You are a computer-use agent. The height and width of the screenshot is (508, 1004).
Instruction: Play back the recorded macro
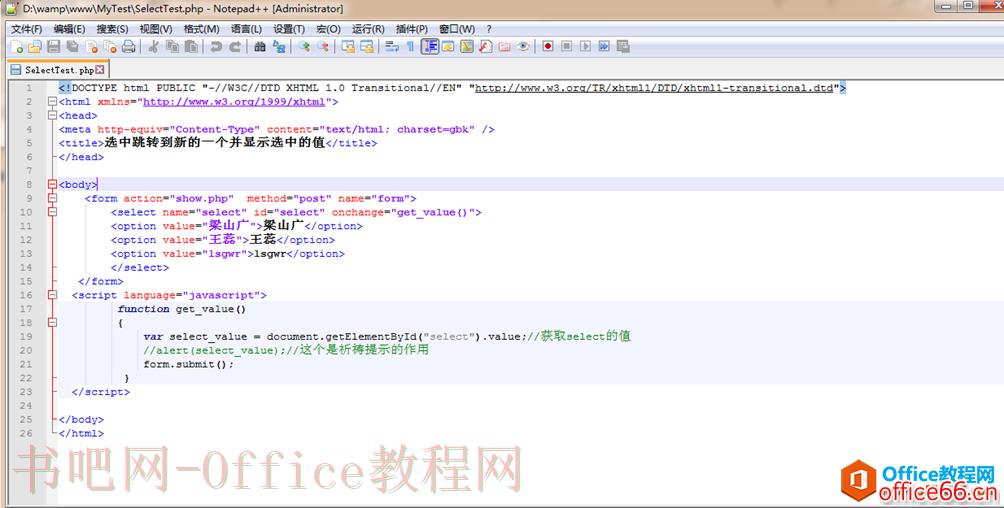pos(585,46)
